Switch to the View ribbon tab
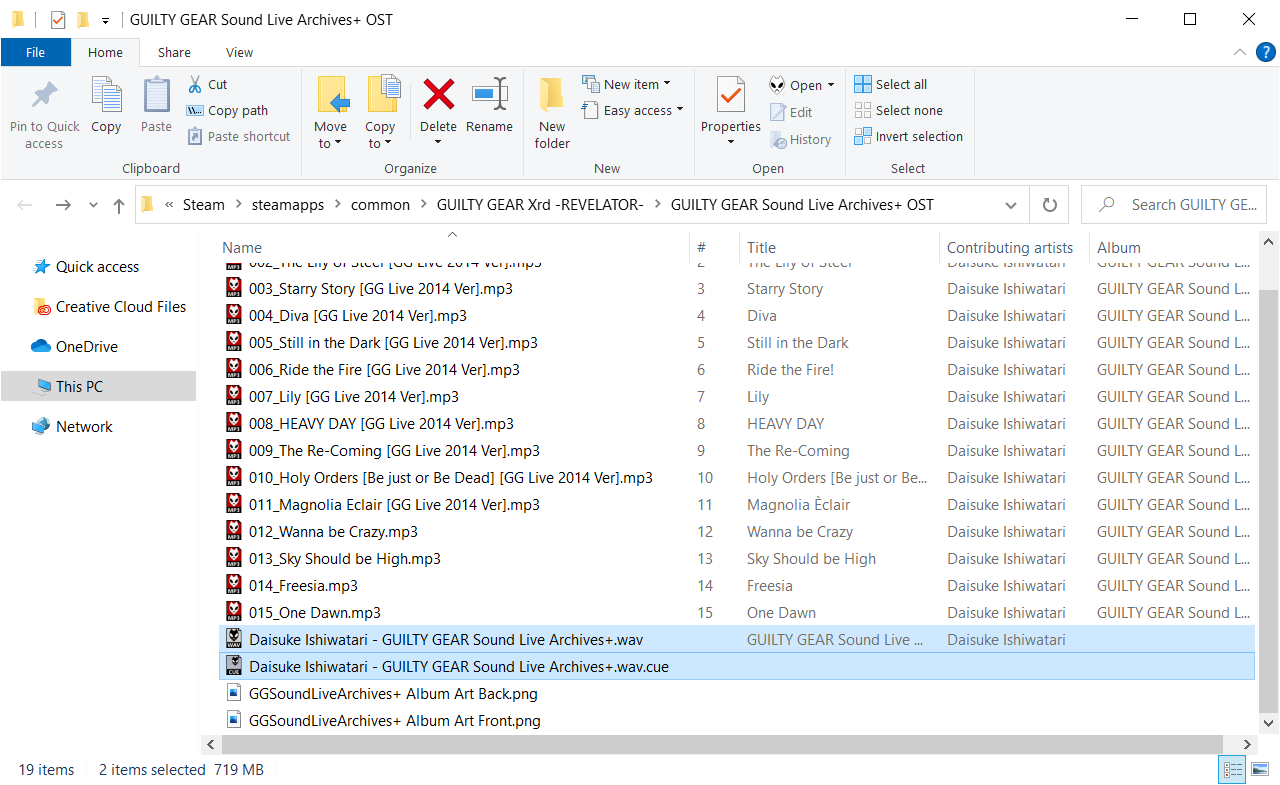 [x=240, y=52]
